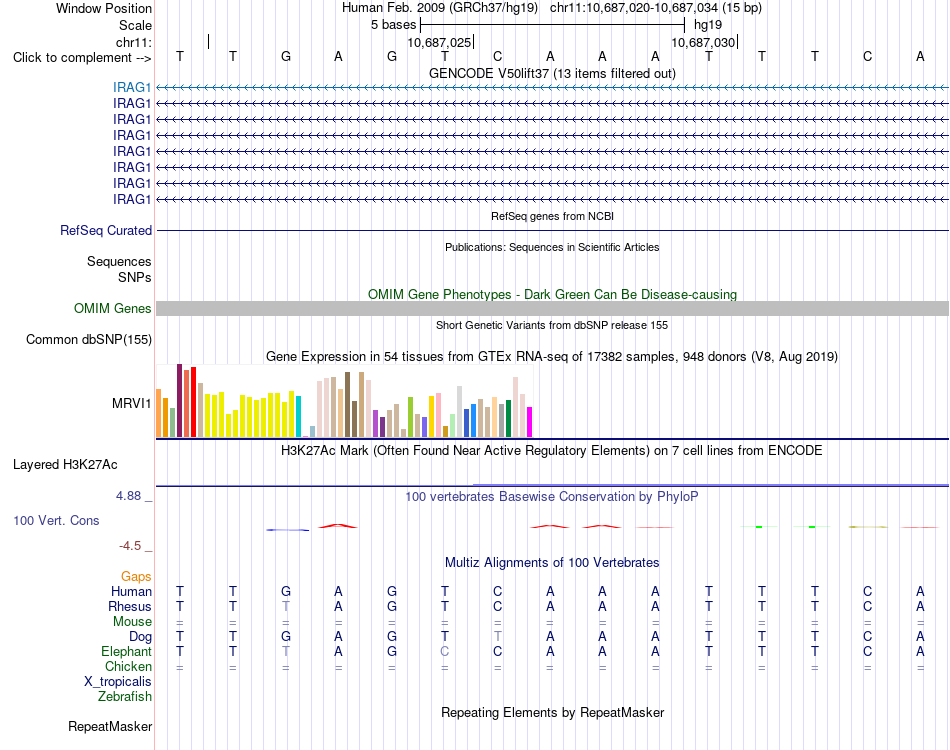The height and width of the screenshot is (750, 950).
Task: Click the GTEx Gene Expression track title
Action: click(x=552, y=356)
